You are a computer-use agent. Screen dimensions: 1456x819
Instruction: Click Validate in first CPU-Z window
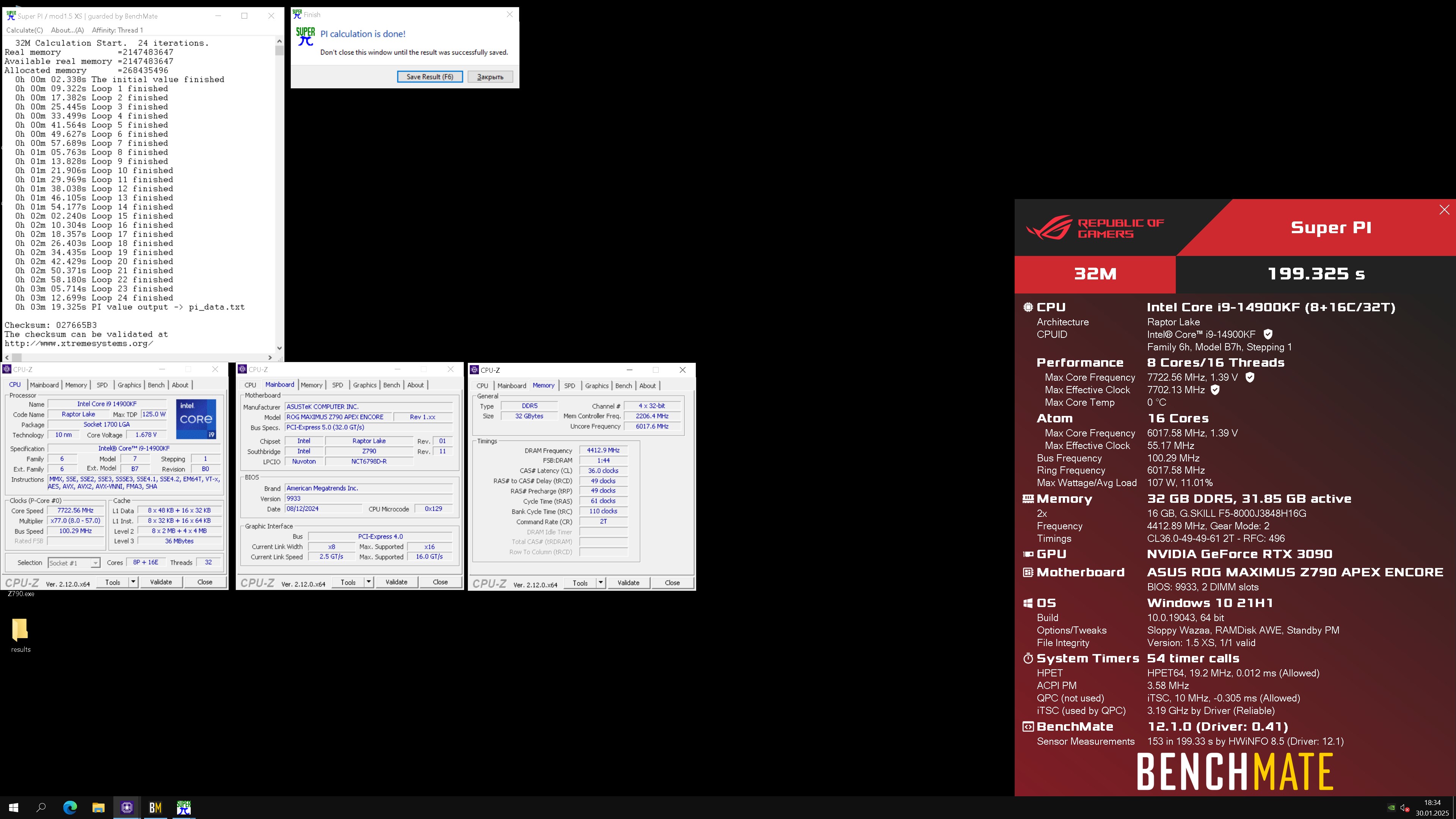(x=160, y=582)
